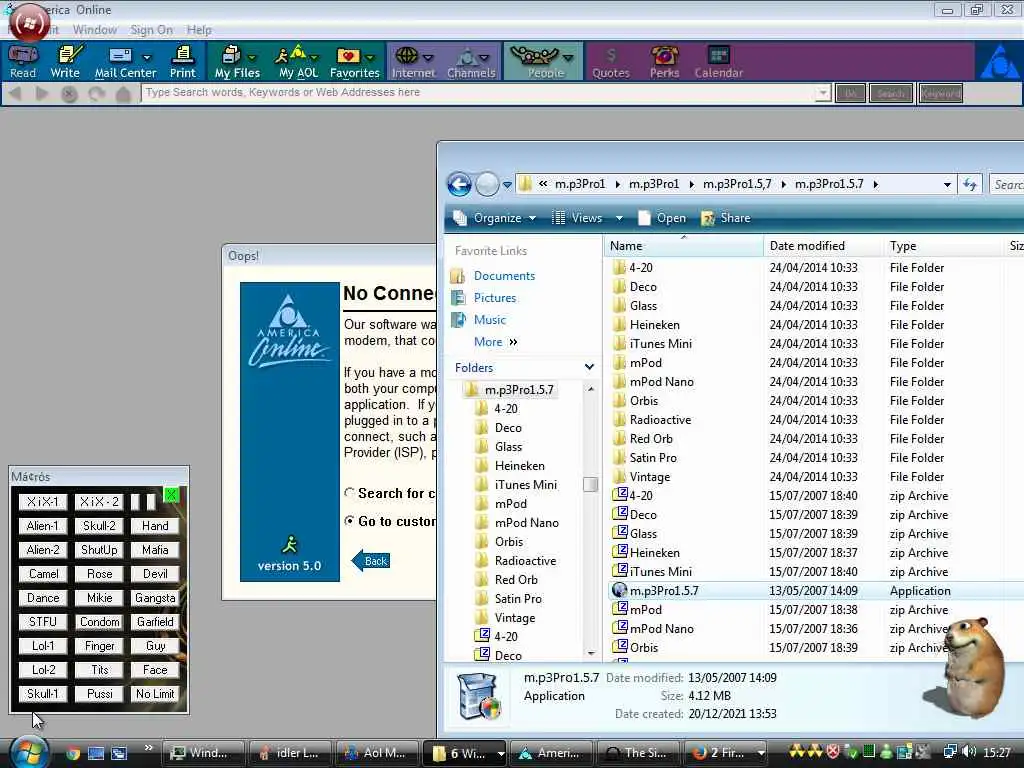Click the AOL browser Back arrow
Viewport: 1024px width, 768px height.
[x=15, y=94]
